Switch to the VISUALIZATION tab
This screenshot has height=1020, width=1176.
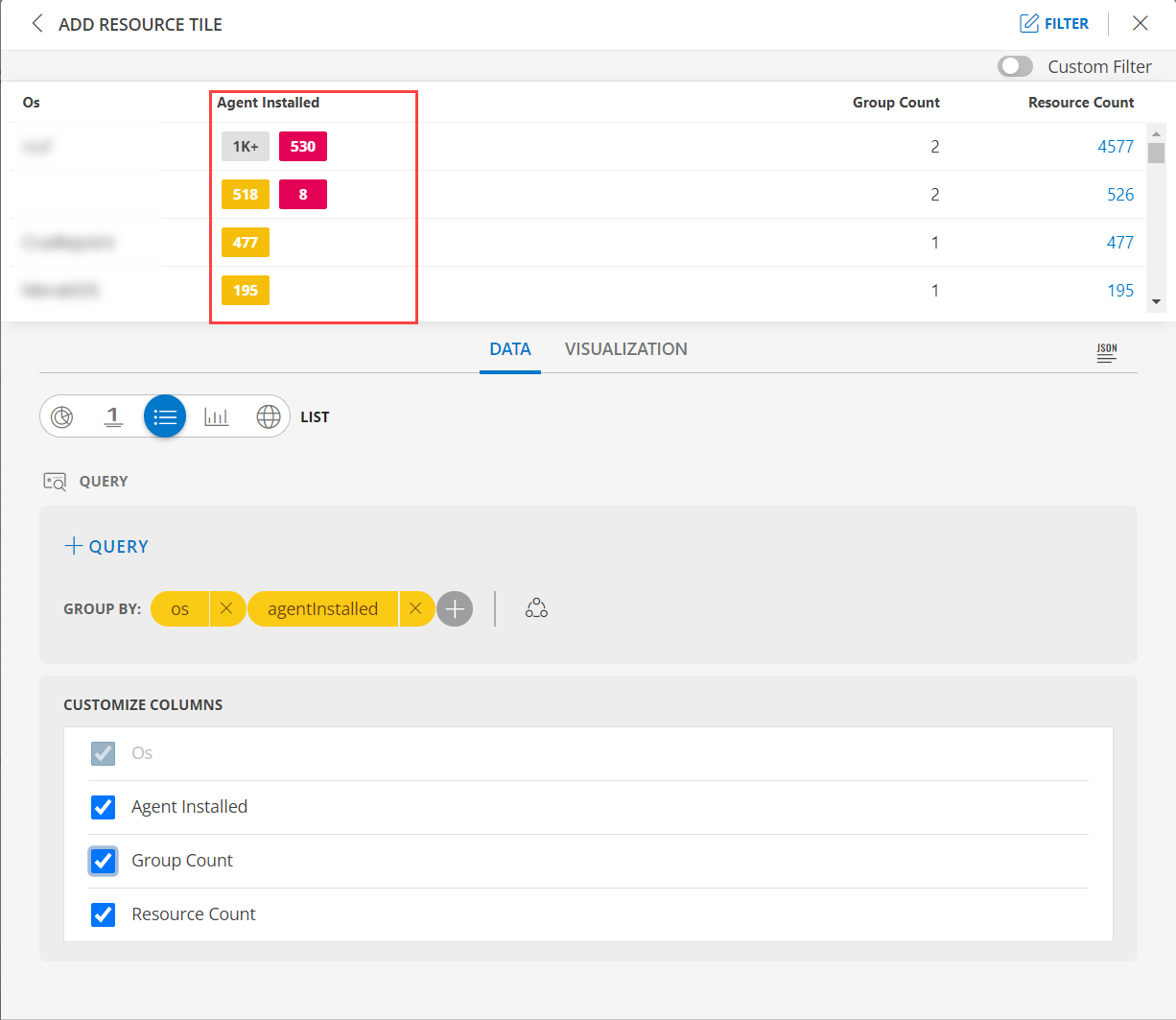click(x=625, y=348)
